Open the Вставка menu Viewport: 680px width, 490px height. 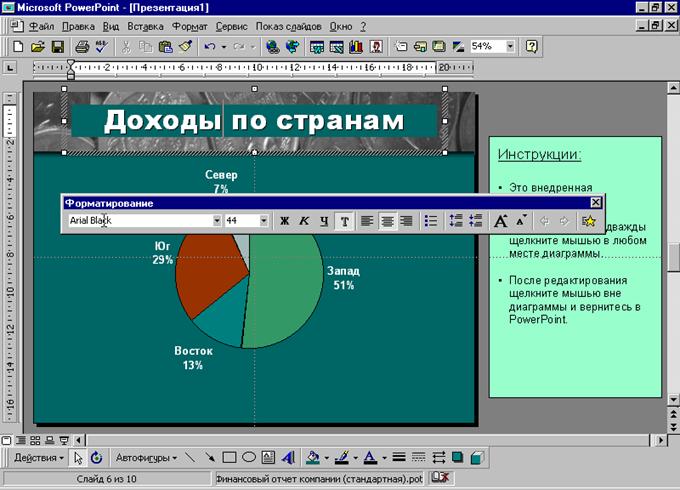tap(147, 26)
